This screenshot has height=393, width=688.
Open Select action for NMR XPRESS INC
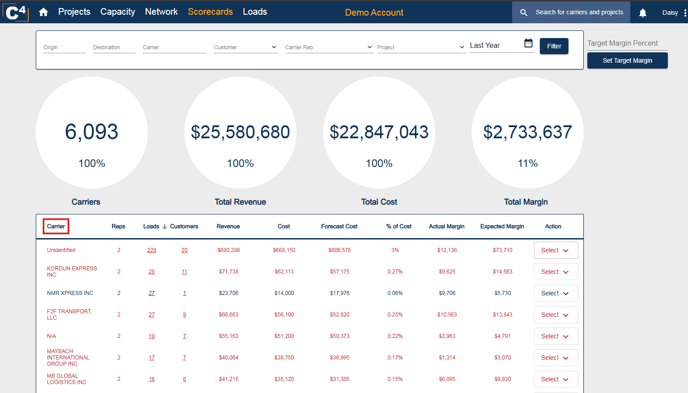555,293
